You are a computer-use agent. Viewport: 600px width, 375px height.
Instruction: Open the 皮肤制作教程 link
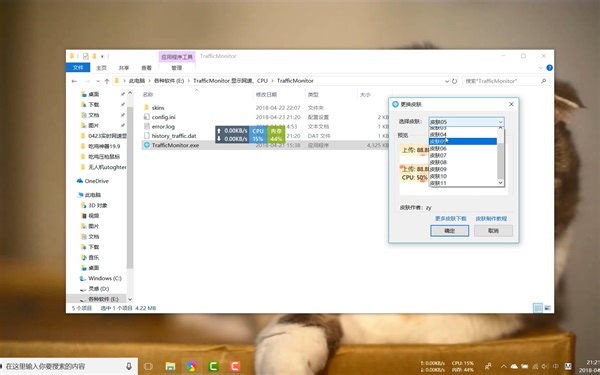pos(491,218)
